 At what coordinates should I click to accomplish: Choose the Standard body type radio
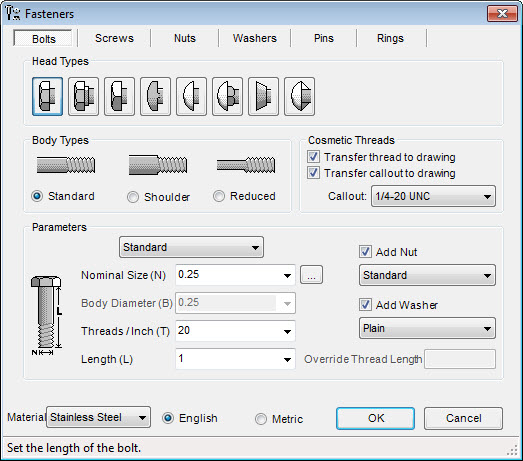pos(37,196)
